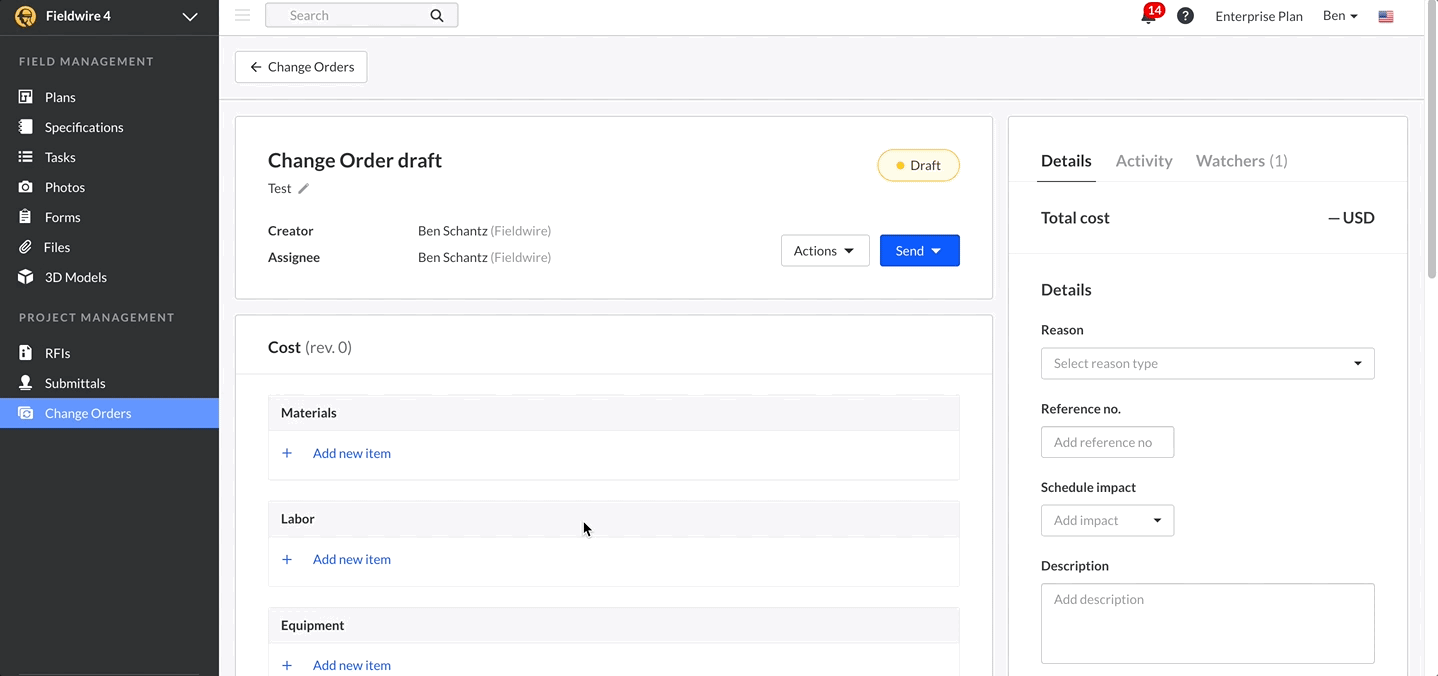
Task: Click Add new item under Labor
Action: pyautogui.click(x=351, y=559)
